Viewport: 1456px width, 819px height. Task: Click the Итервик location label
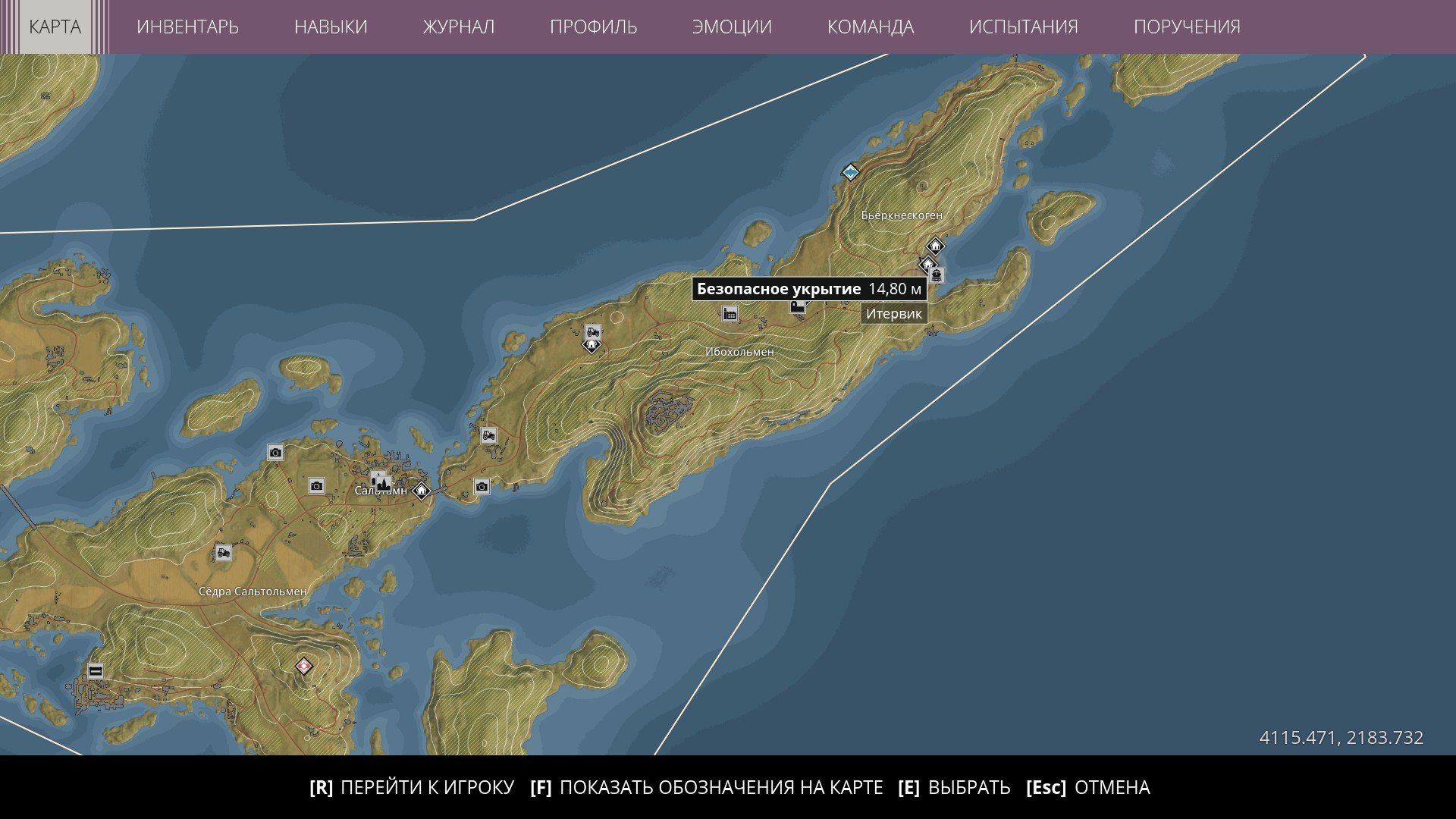(x=894, y=314)
